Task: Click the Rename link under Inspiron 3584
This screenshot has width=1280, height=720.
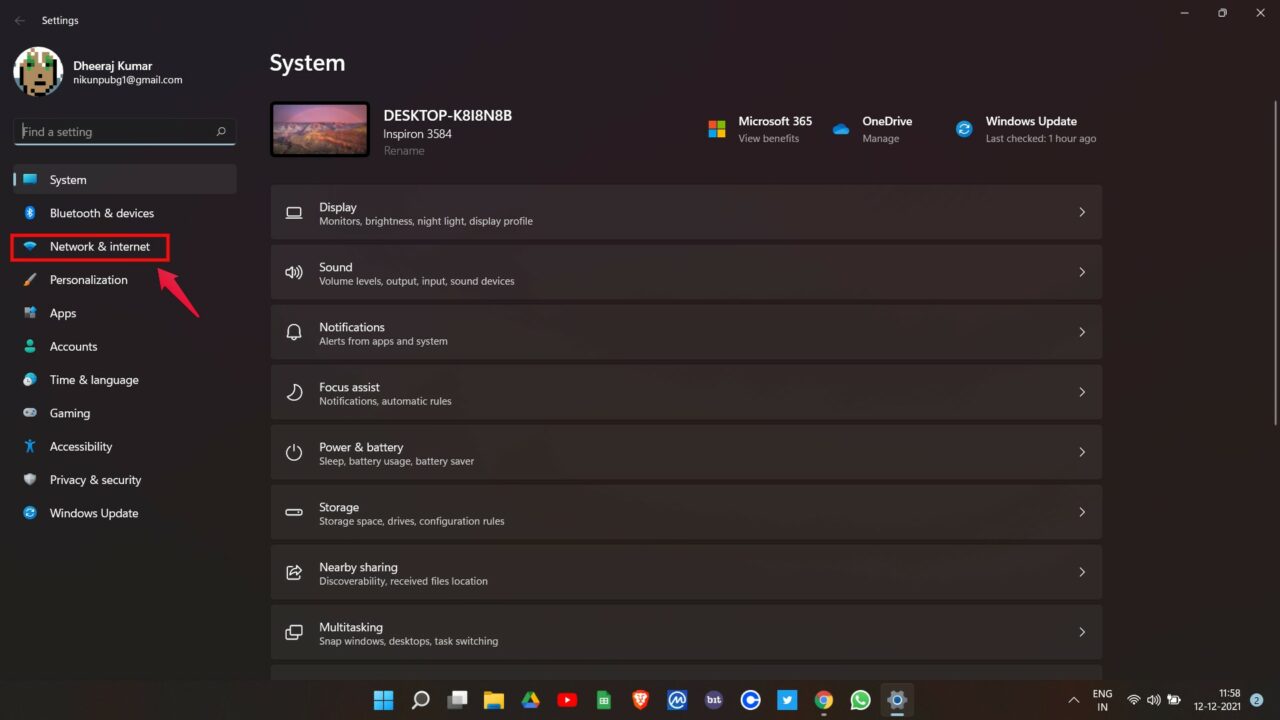Action: point(404,151)
